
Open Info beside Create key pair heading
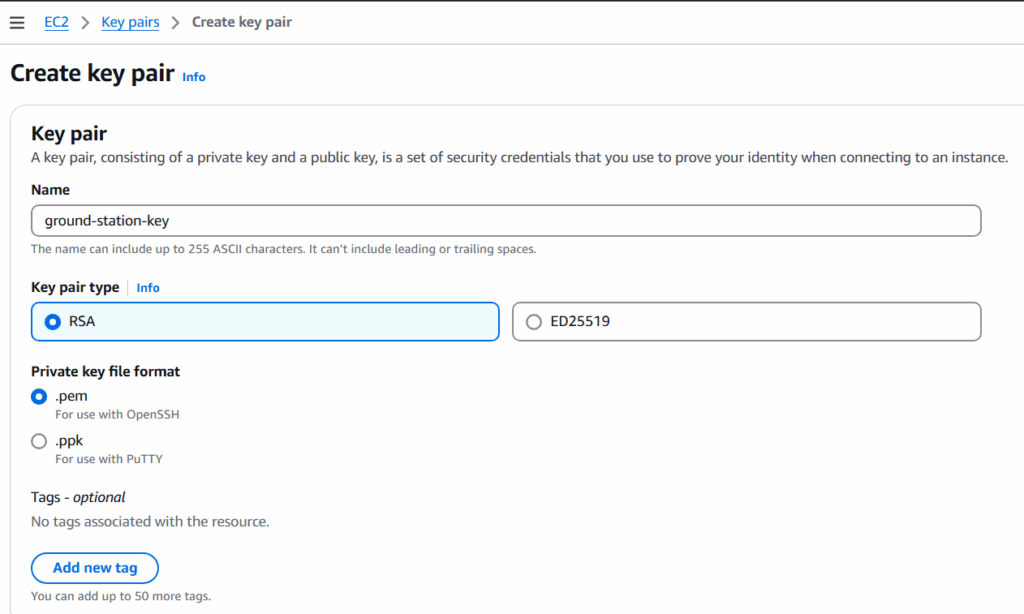(x=194, y=77)
